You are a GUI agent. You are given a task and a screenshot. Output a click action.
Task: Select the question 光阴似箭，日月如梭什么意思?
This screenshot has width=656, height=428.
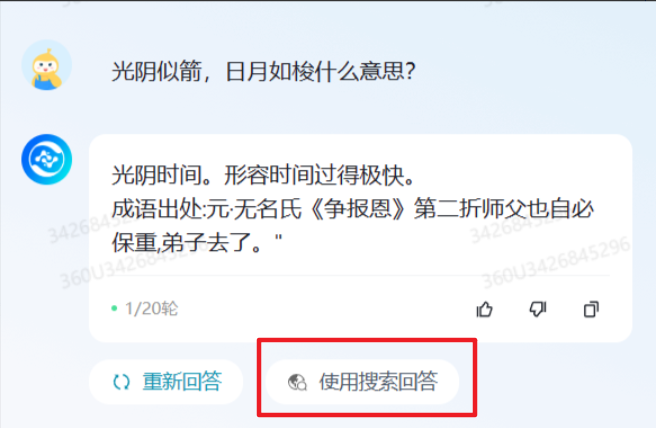(264, 71)
